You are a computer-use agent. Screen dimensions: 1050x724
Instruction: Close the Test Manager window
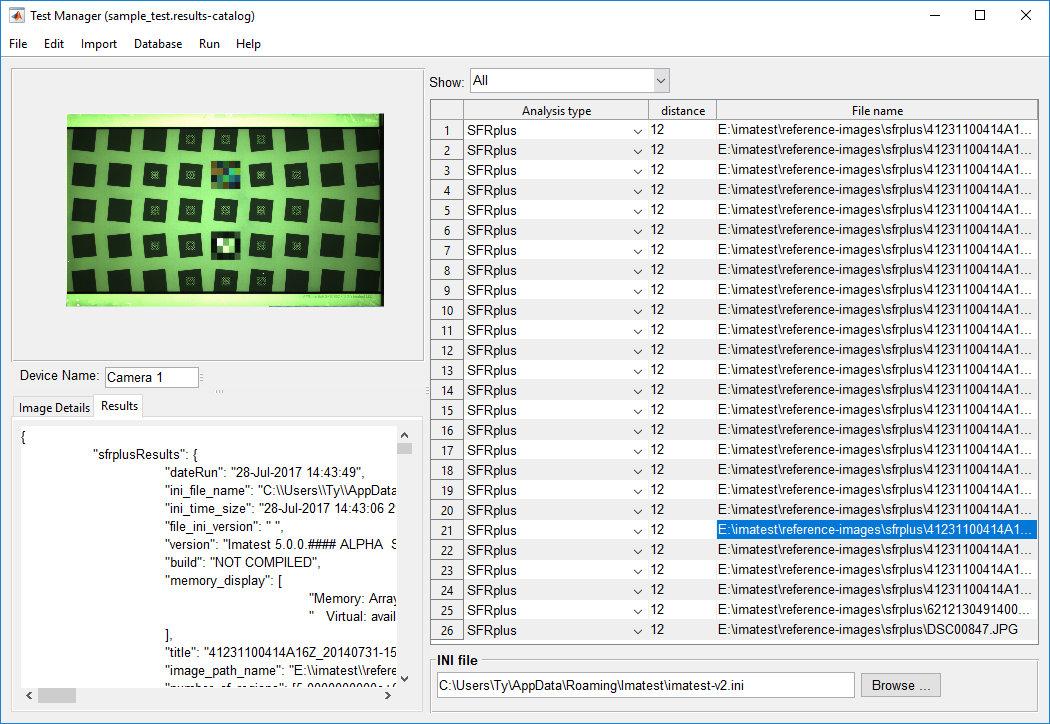pyautogui.click(x=1025, y=15)
